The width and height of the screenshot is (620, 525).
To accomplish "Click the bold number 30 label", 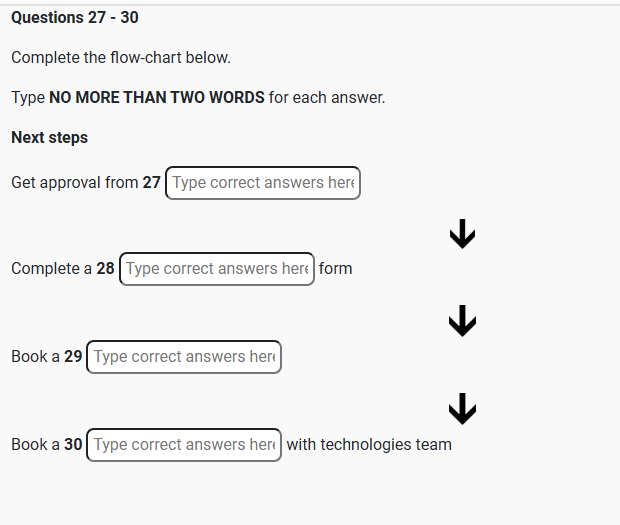I will [x=73, y=445].
